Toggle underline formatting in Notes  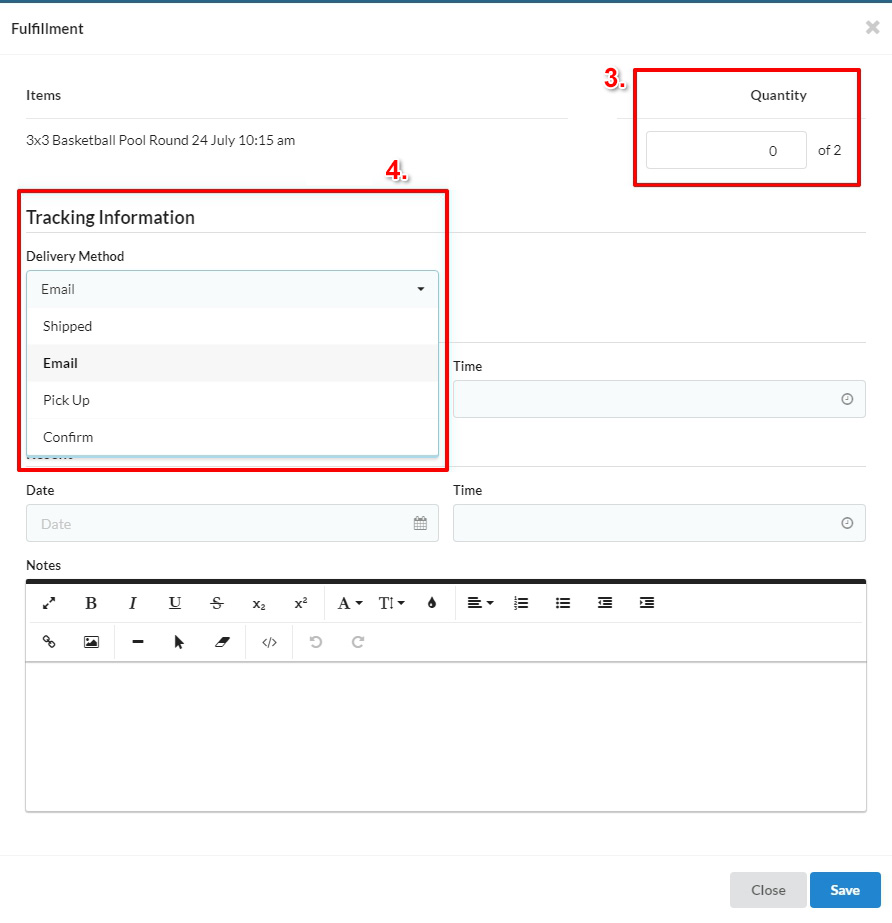(175, 603)
